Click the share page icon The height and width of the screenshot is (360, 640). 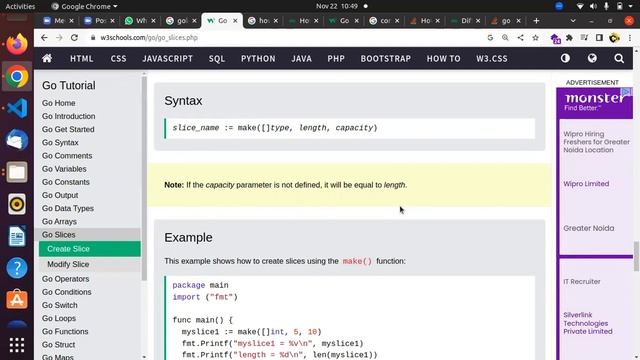(520, 38)
